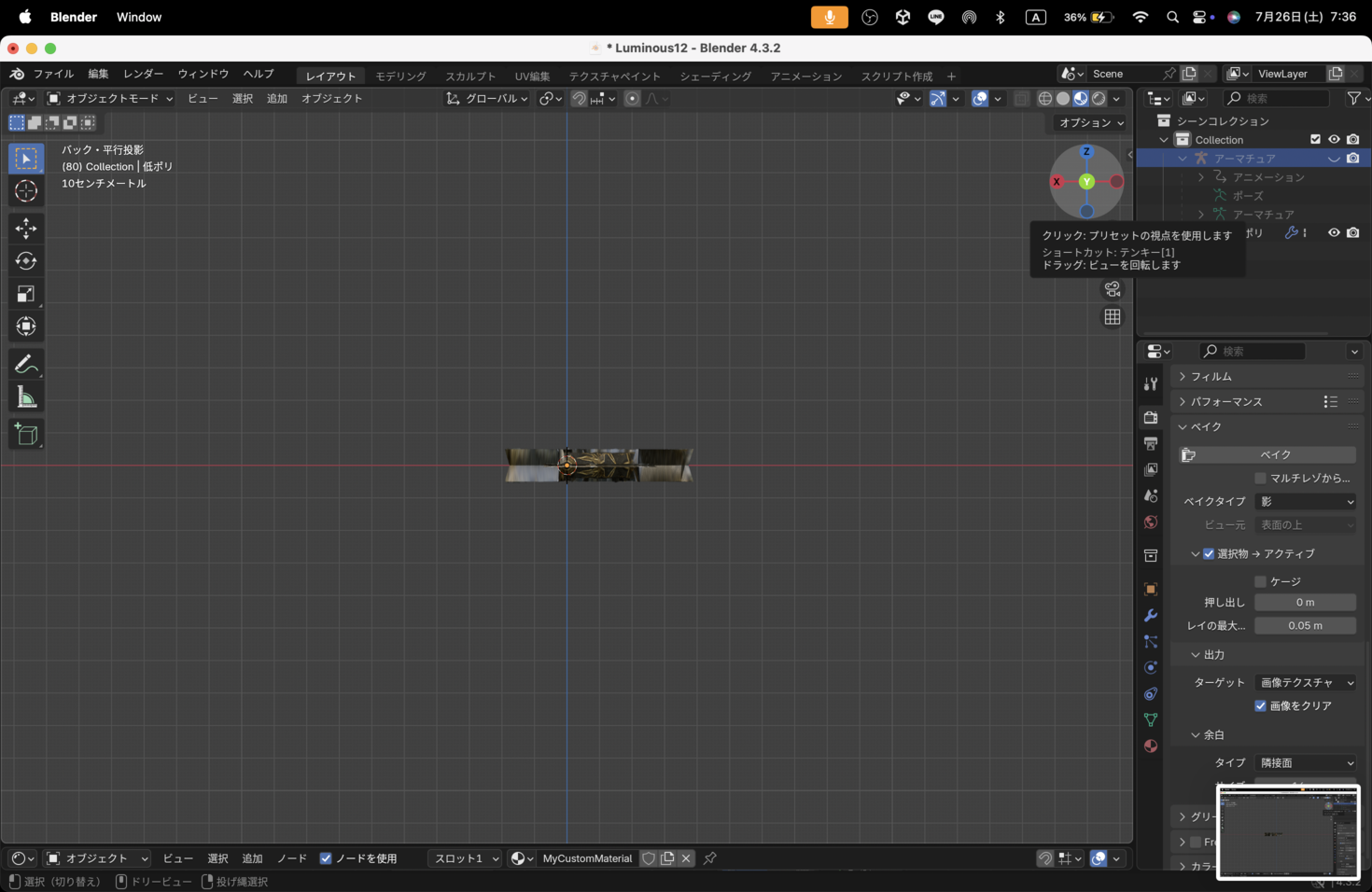Switch to the モデリング workspace tab

[x=400, y=77]
